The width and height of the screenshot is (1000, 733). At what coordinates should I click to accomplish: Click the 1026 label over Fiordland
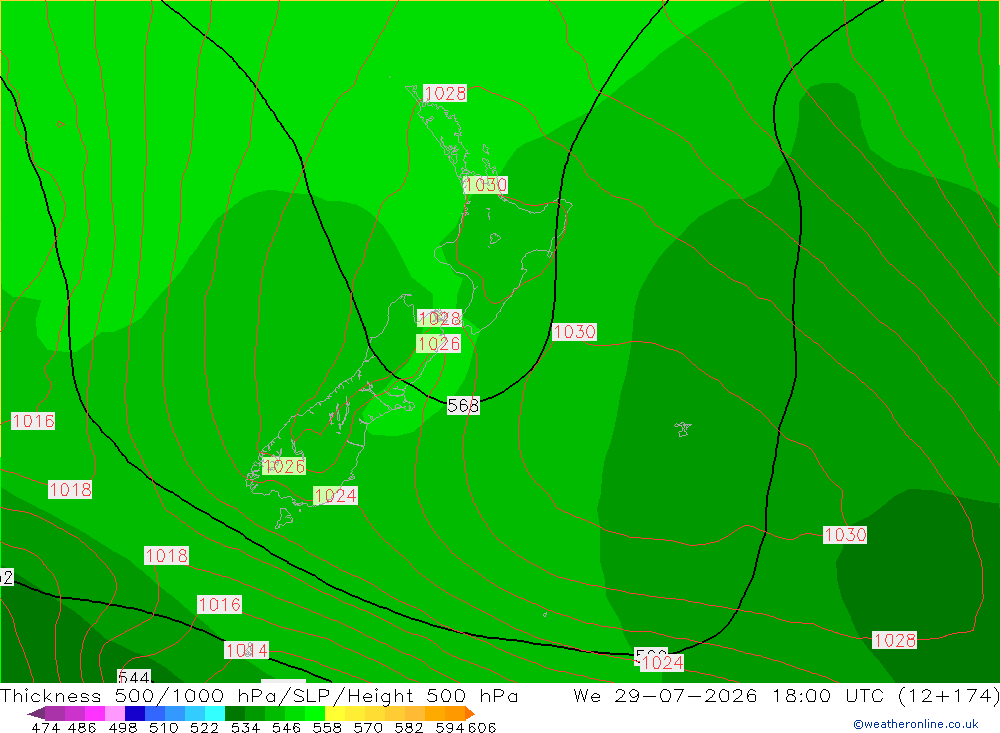tap(284, 466)
